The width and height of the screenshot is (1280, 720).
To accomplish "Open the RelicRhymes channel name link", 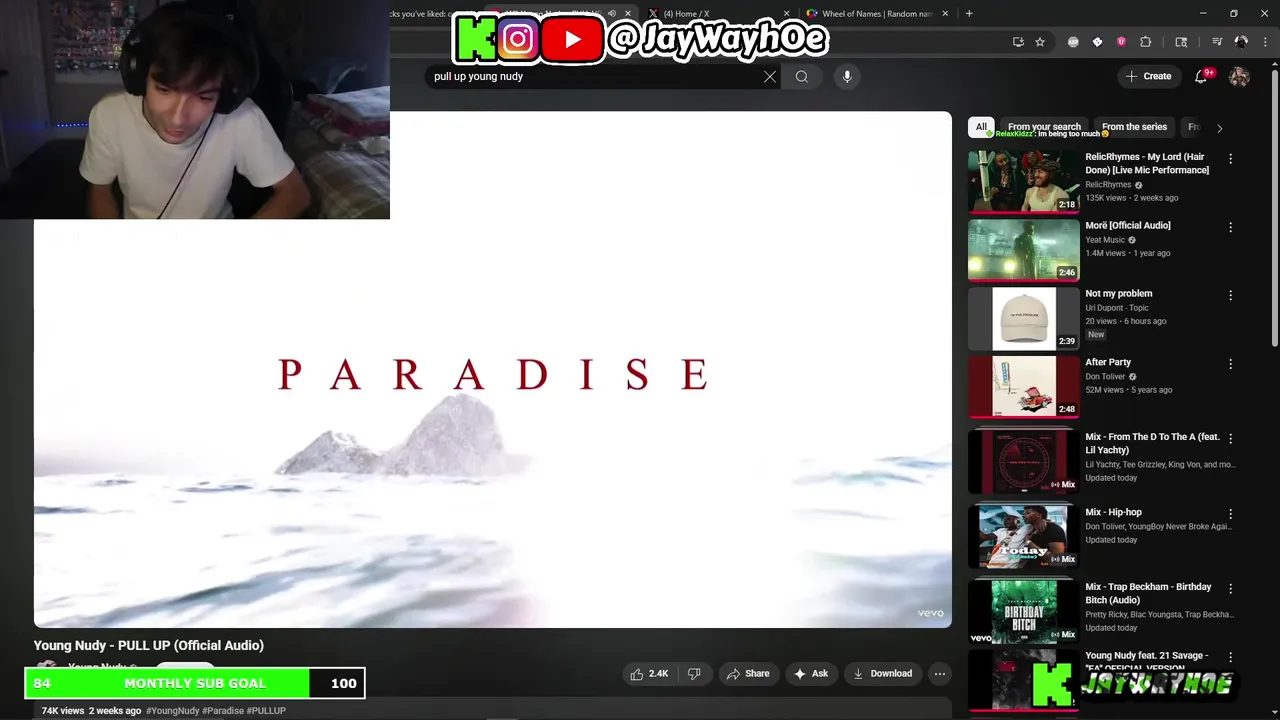I will click(1108, 185).
